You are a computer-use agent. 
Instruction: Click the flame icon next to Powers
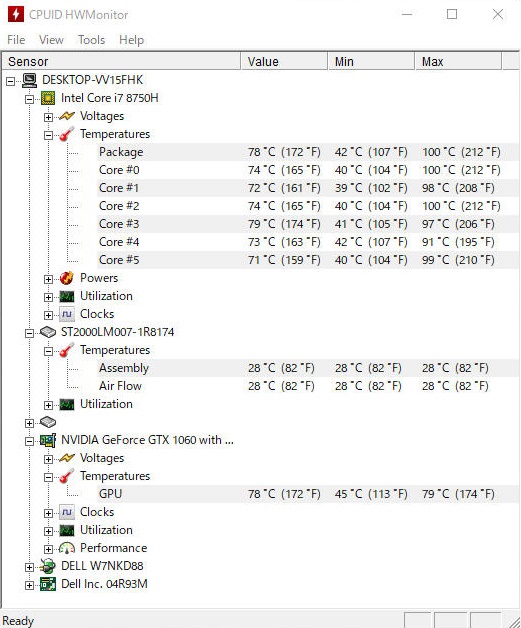tap(67, 278)
